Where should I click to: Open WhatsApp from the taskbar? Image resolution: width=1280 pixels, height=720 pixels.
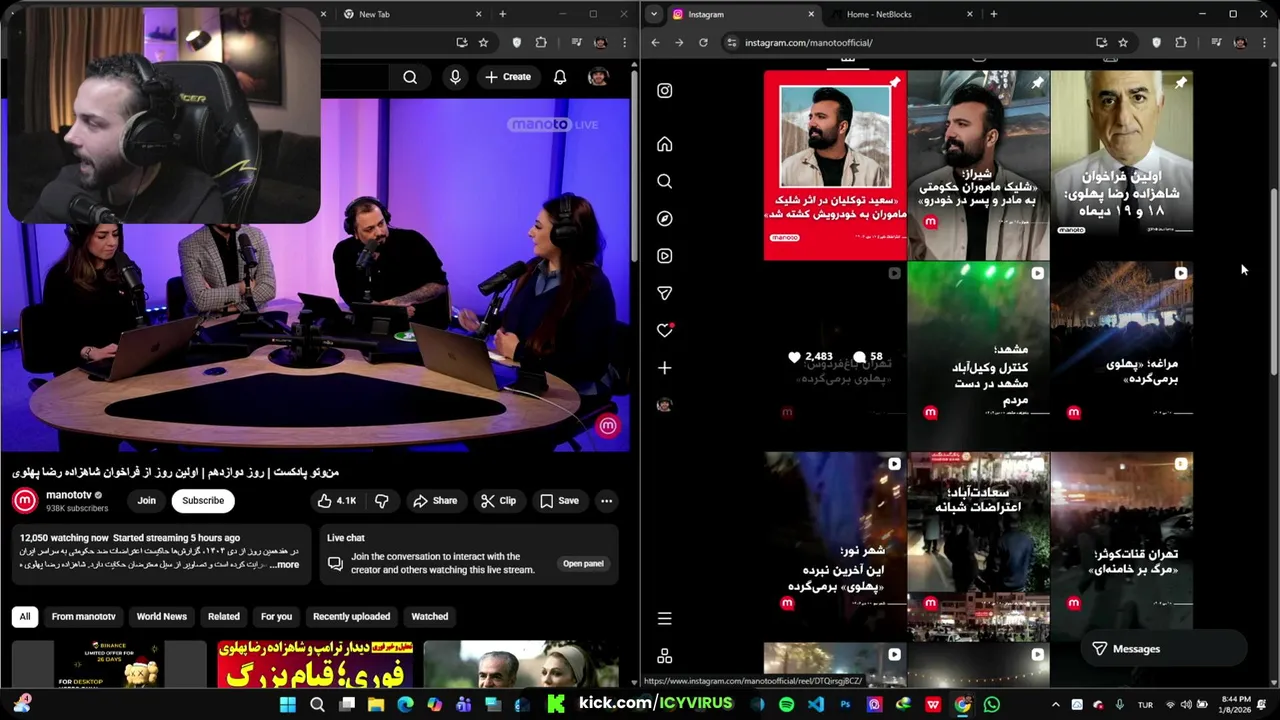click(992, 705)
